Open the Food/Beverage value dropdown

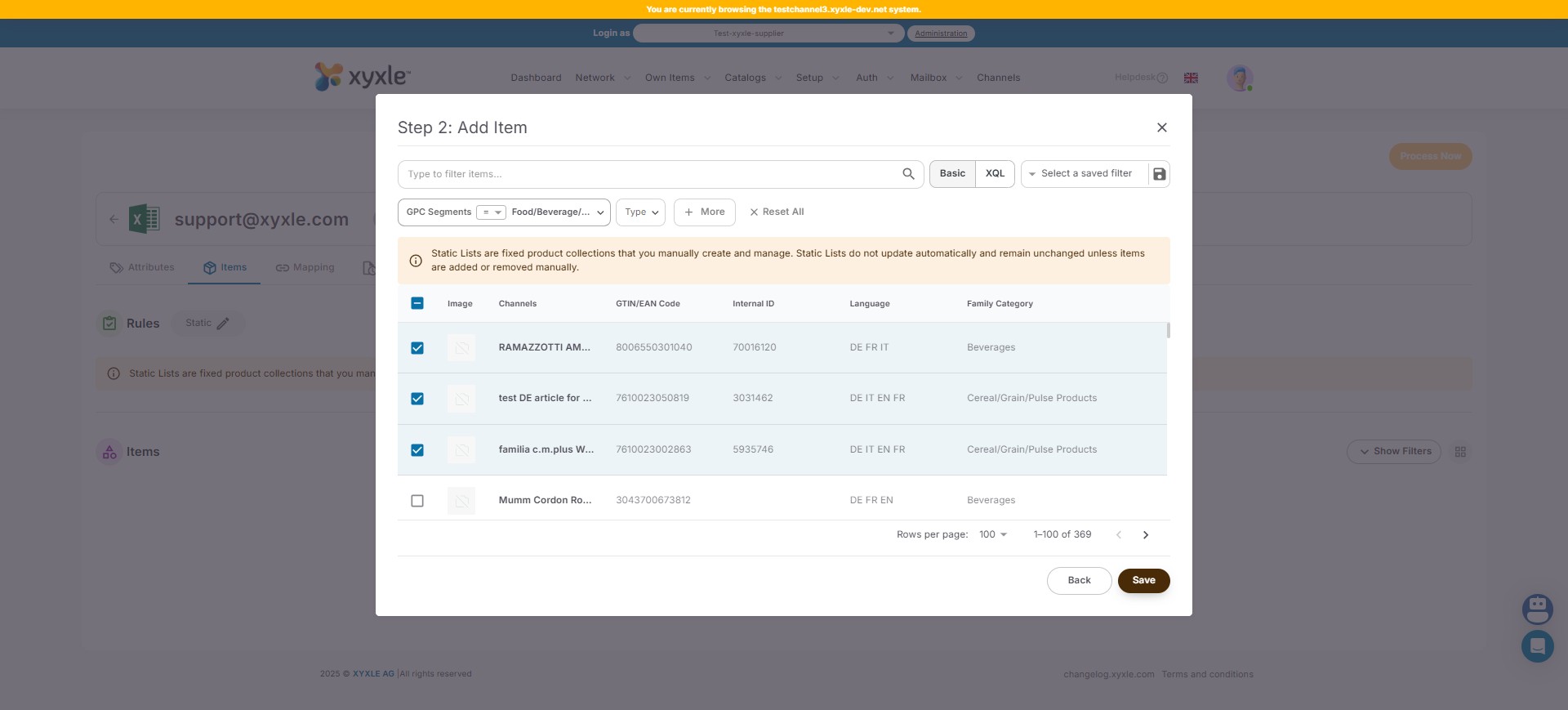[x=558, y=212]
